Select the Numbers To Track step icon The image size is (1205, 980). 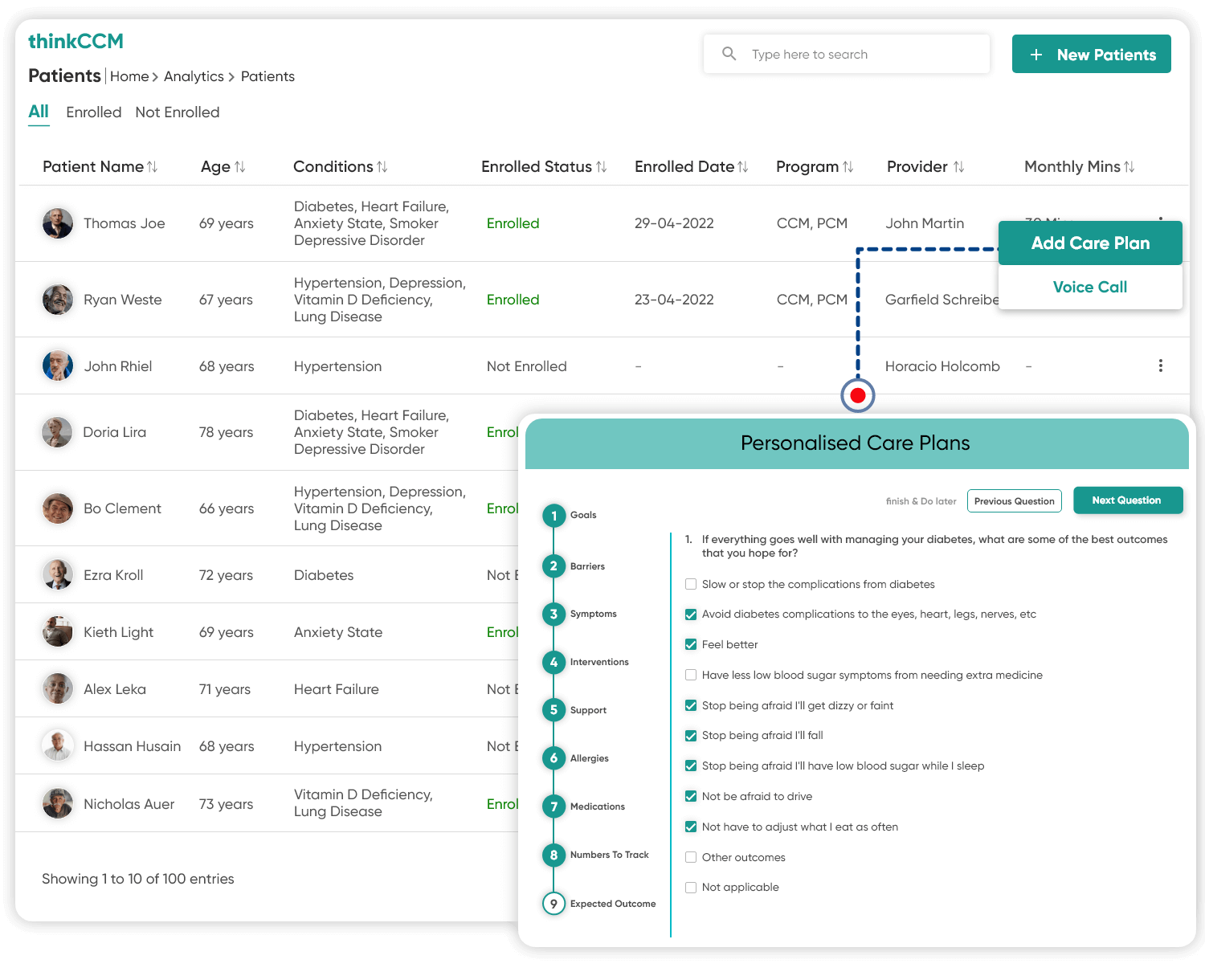pyautogui.click(x=553, y=855)
